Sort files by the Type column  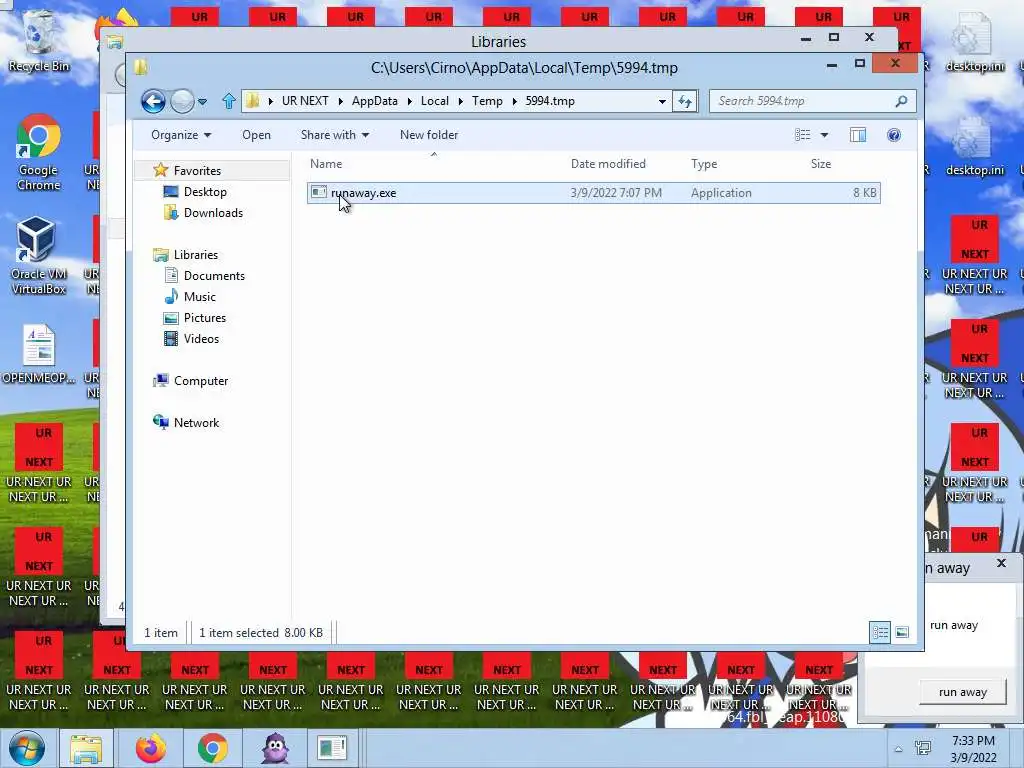[704, 164]
